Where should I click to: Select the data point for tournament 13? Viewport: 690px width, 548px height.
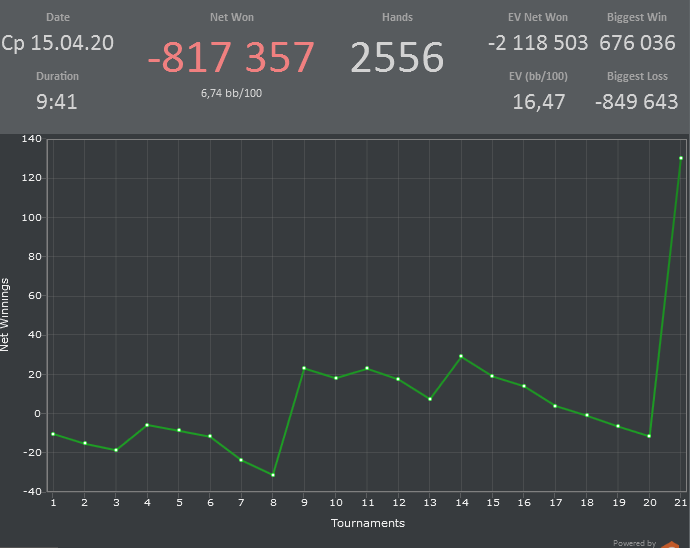[x=430, y=399]
